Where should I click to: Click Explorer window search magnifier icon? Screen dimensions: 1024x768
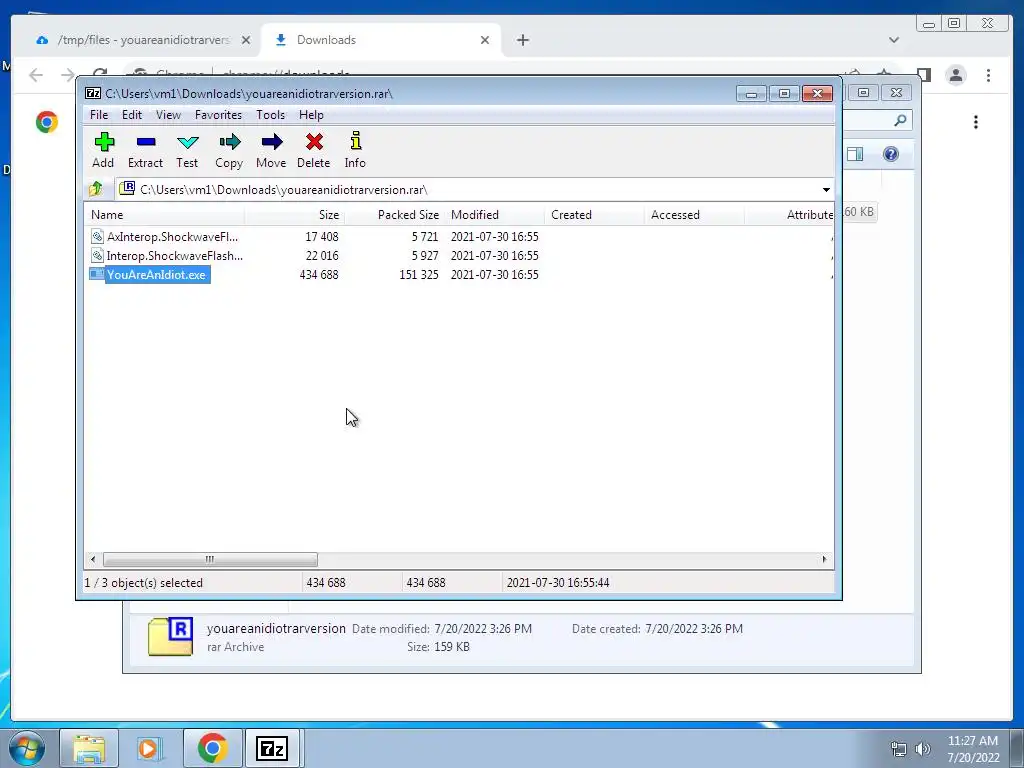click(900, 120)
